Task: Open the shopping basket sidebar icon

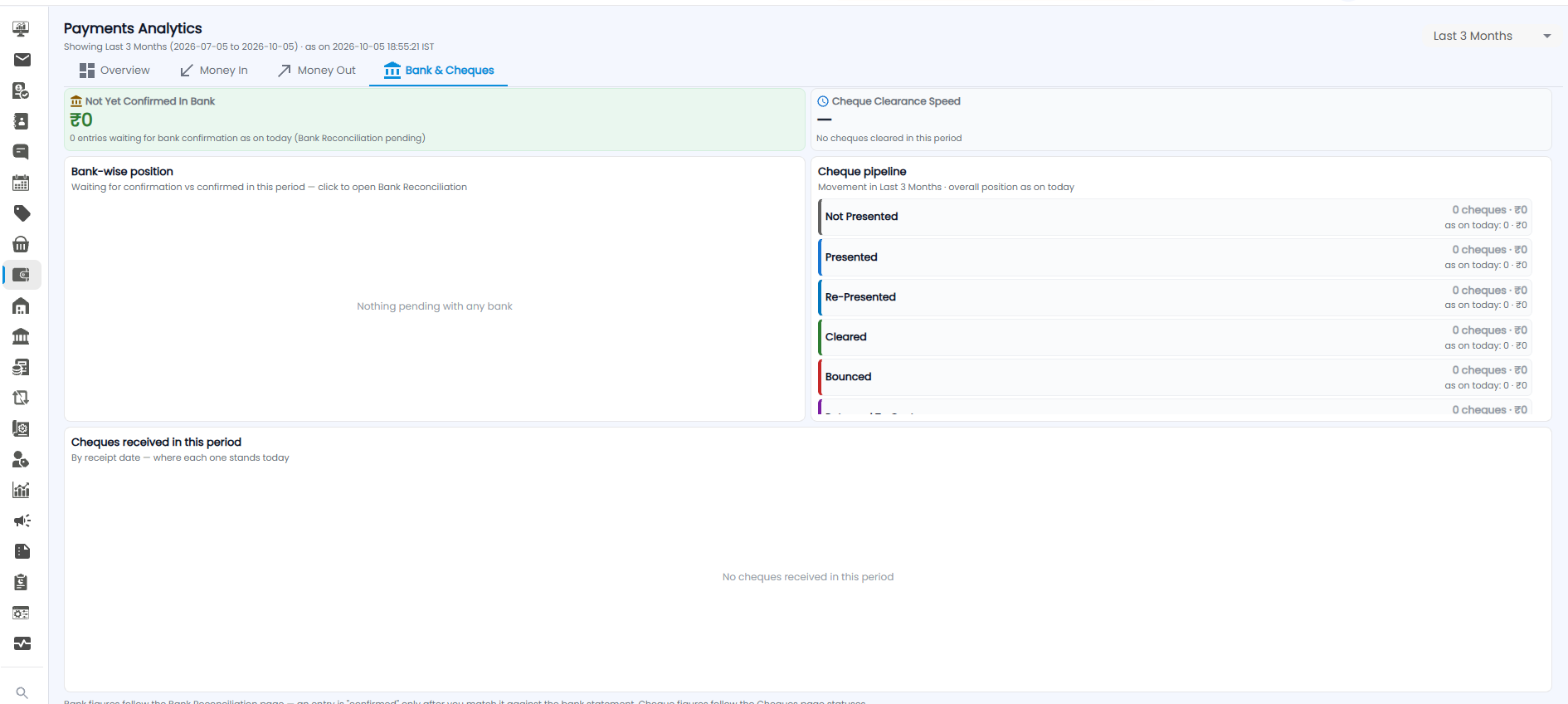Action: (22, 244)
